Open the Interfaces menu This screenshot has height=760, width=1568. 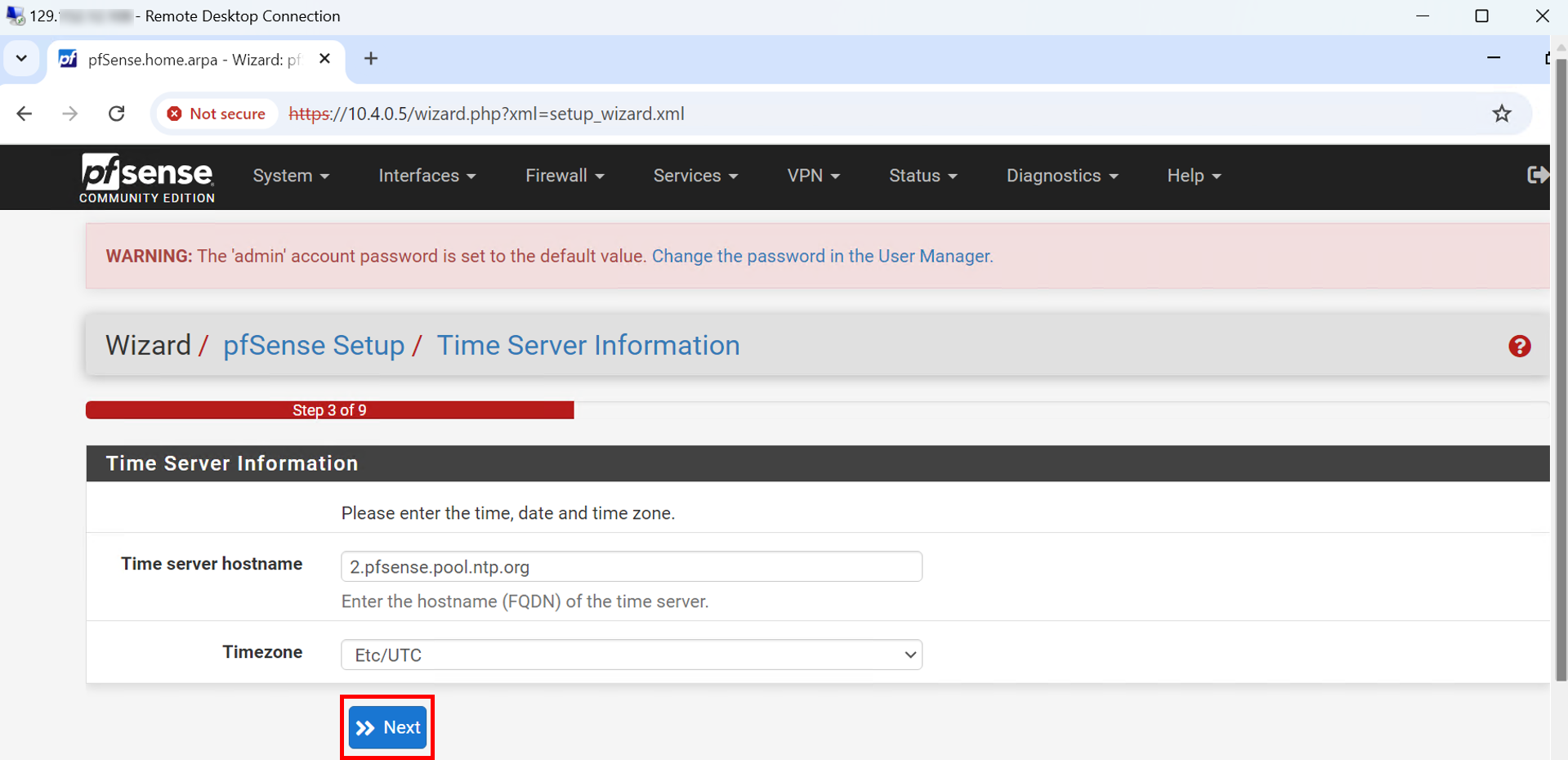[x=427, y=176]
